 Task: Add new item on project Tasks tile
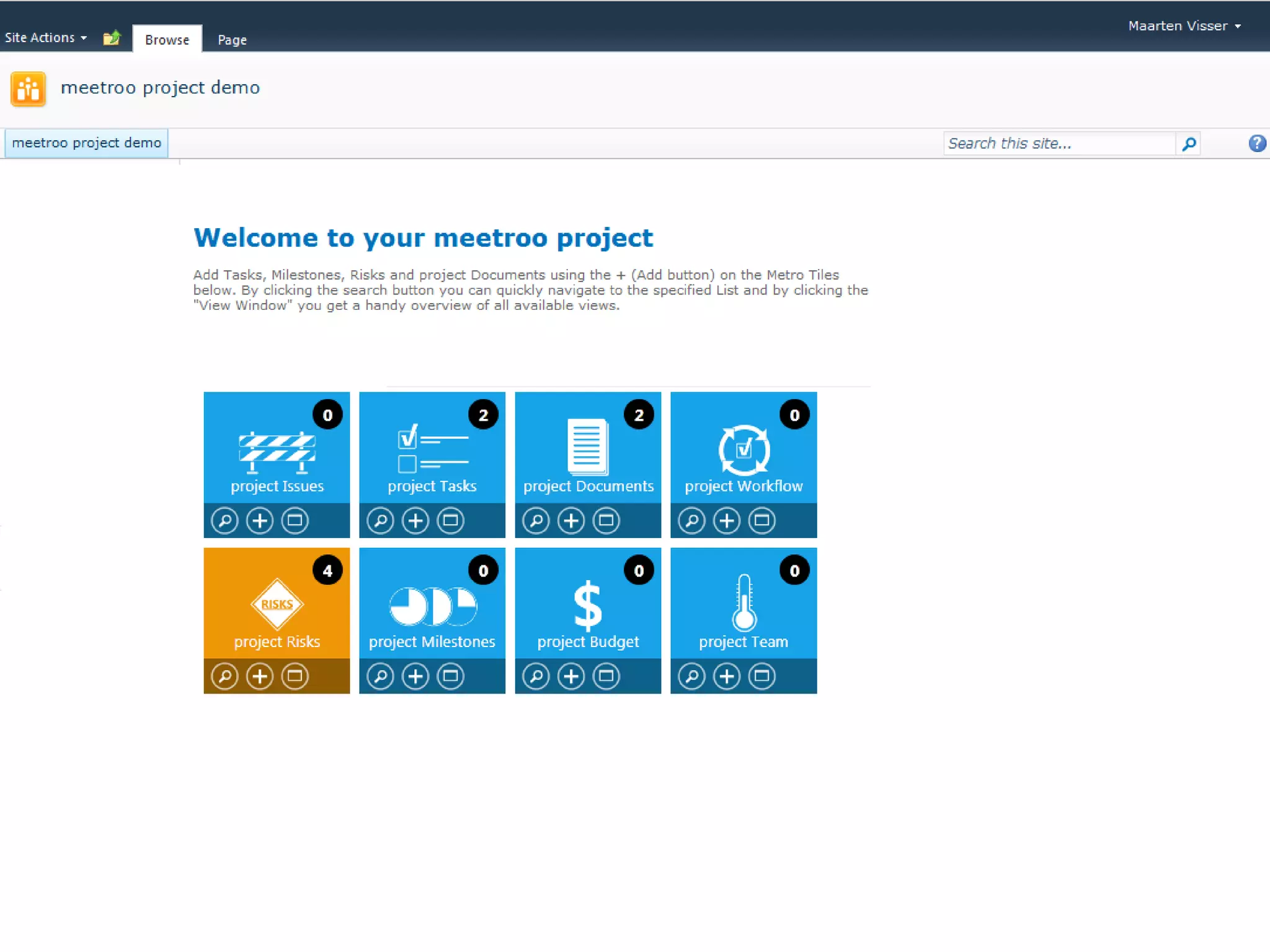click(415, 521)
